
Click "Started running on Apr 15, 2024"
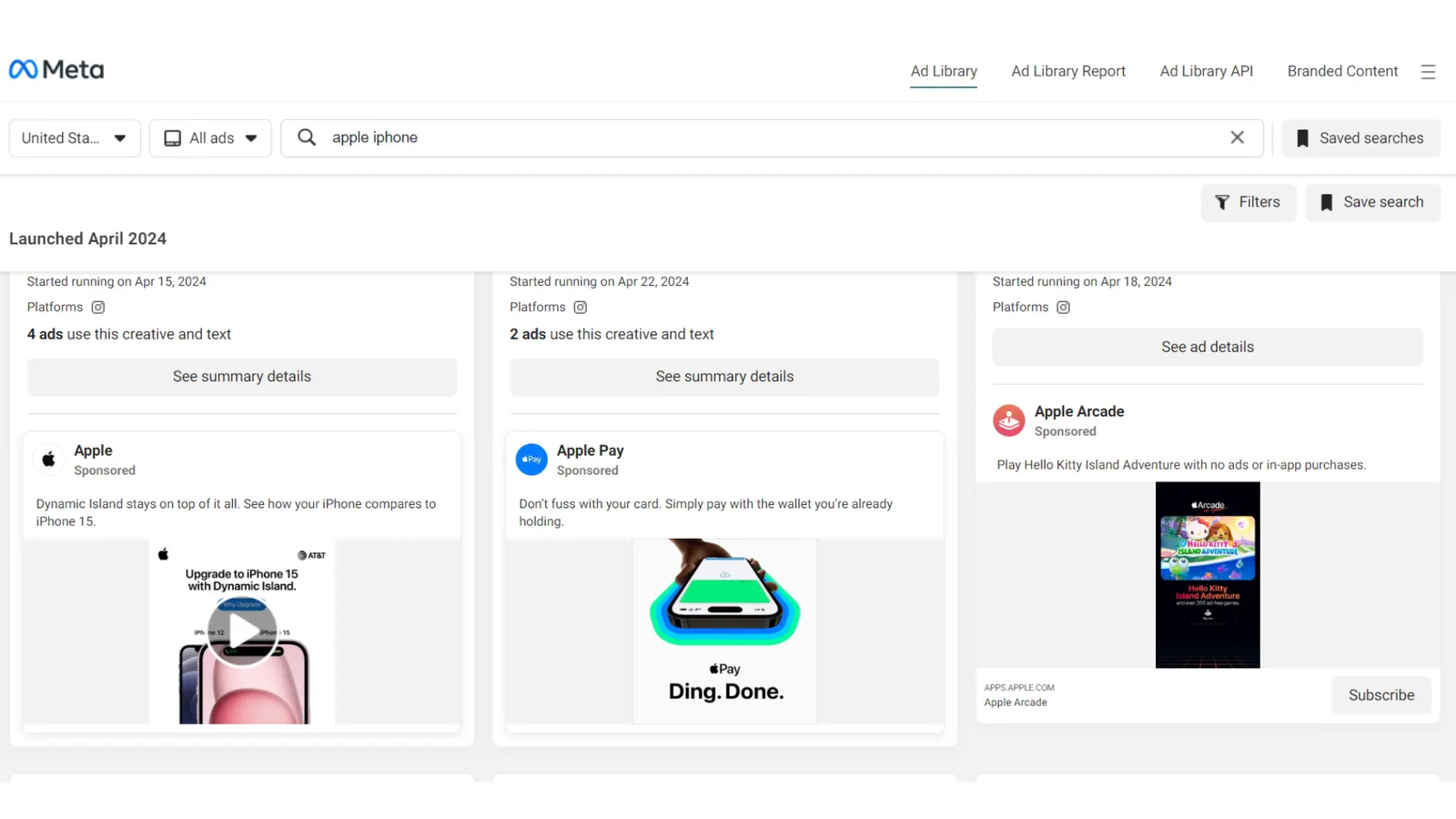tap(116, 281)
